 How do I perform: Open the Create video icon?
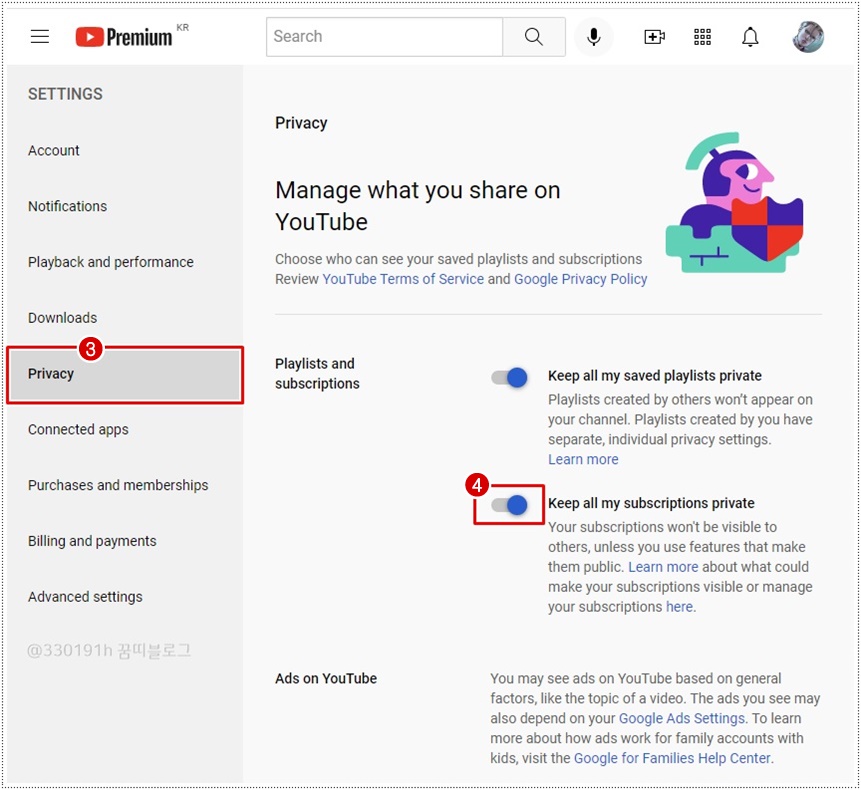click(x=654, y=37)
